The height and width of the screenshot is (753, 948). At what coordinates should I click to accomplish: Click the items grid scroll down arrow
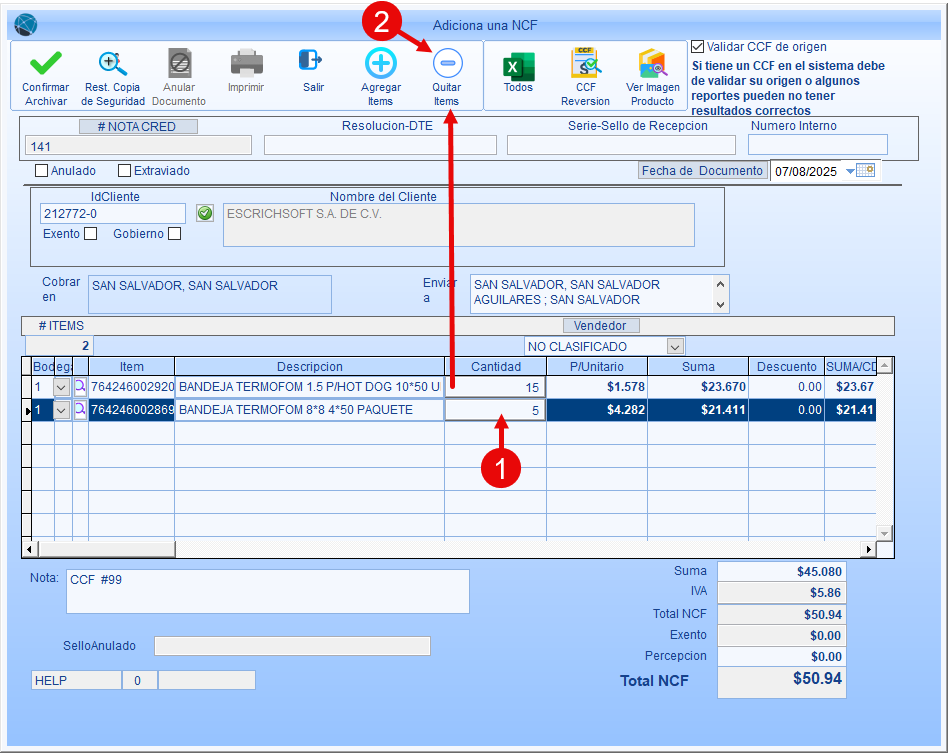[885, 533]
